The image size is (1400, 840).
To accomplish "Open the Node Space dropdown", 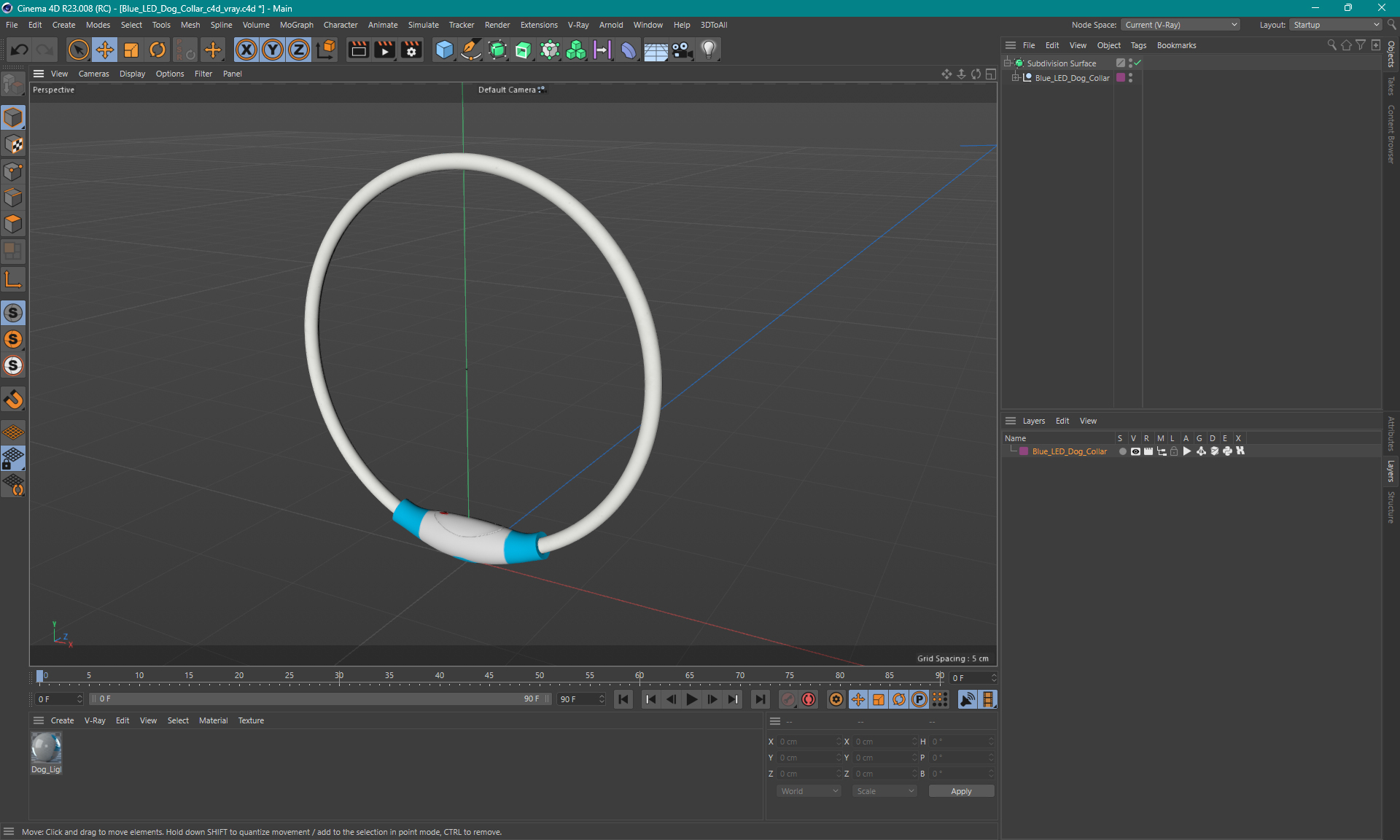I will [x=1180, y=25].
